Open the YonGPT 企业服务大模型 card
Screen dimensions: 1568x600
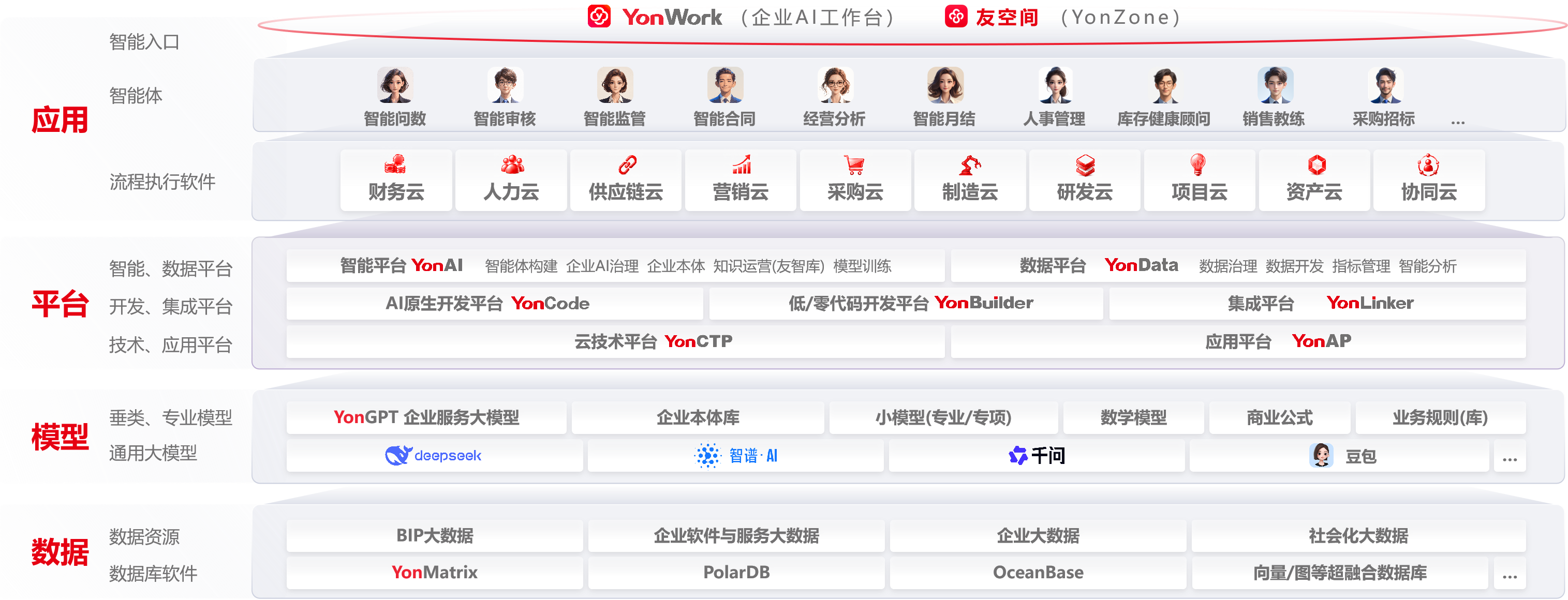pyautogui.click(x=426, y=417)
